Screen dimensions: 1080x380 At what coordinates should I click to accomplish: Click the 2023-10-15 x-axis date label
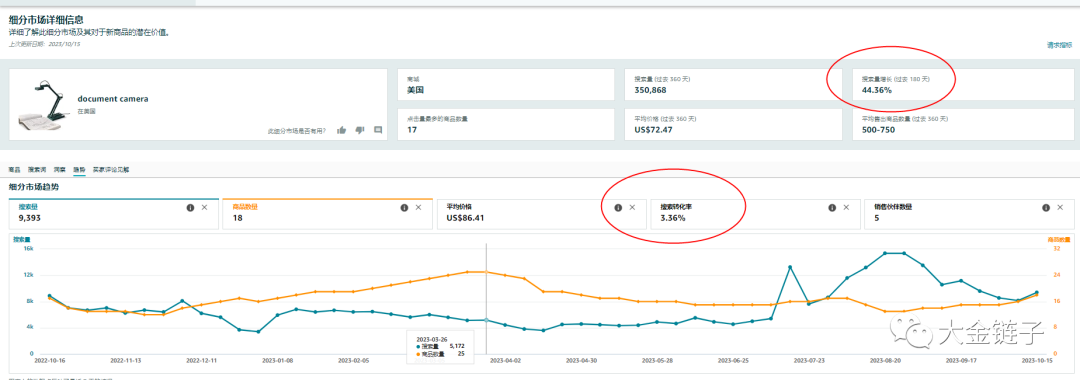click(x=1037, y=360)
